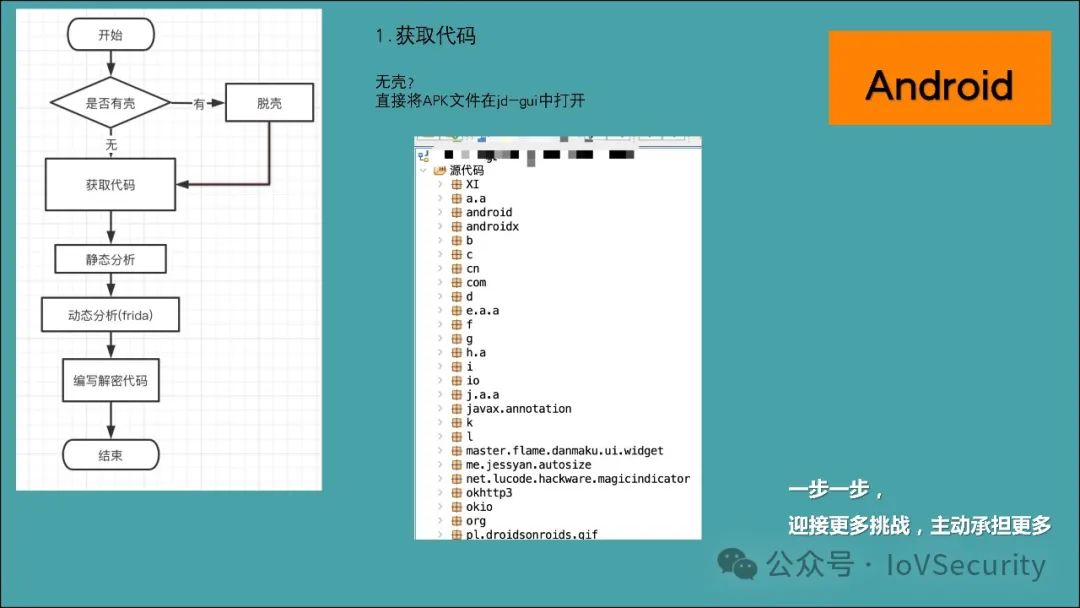1080x608 pixels.
Task: Click the org package icon
Action: coord(456,521)
